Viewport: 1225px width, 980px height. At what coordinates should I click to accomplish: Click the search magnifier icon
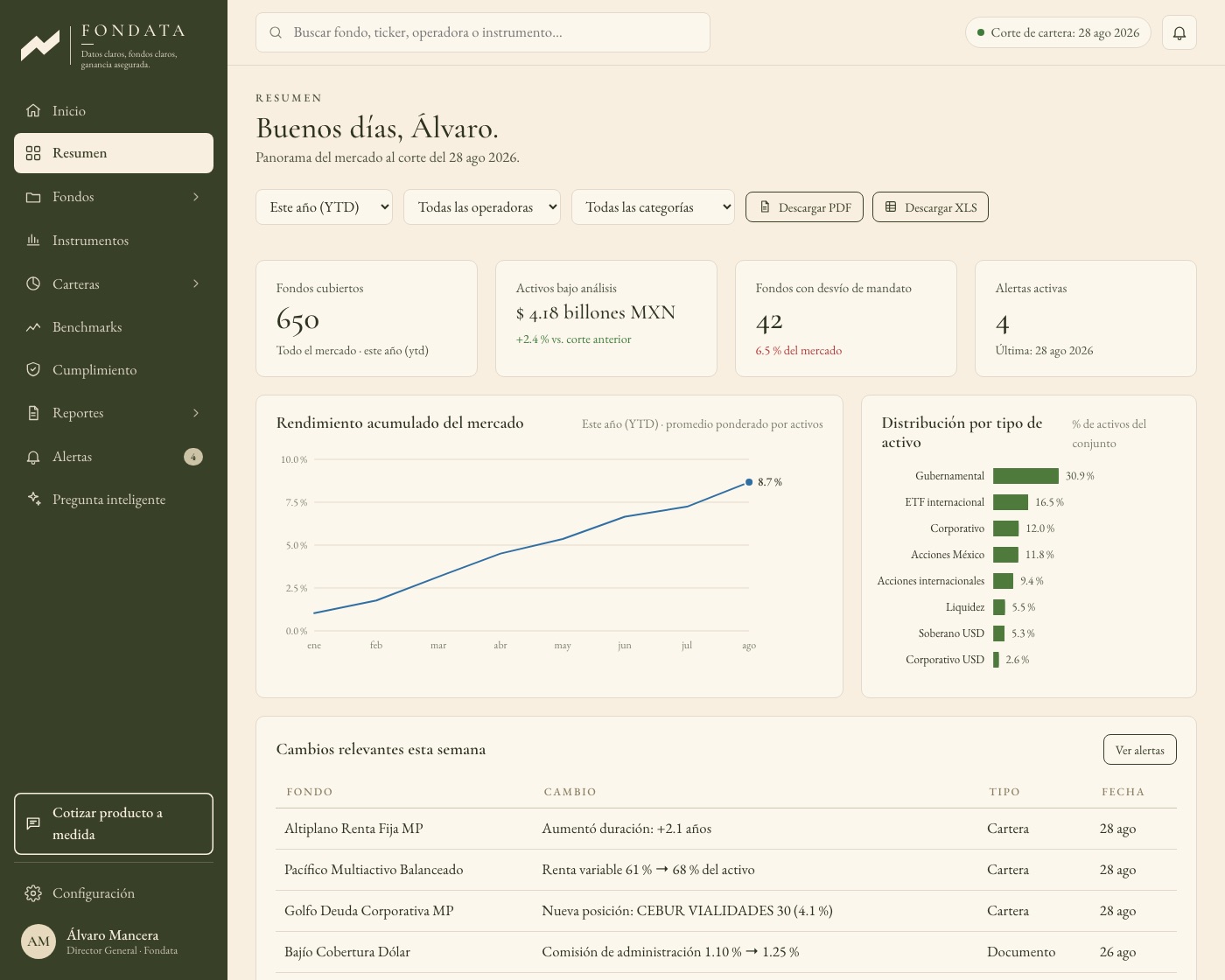(276, 32)
